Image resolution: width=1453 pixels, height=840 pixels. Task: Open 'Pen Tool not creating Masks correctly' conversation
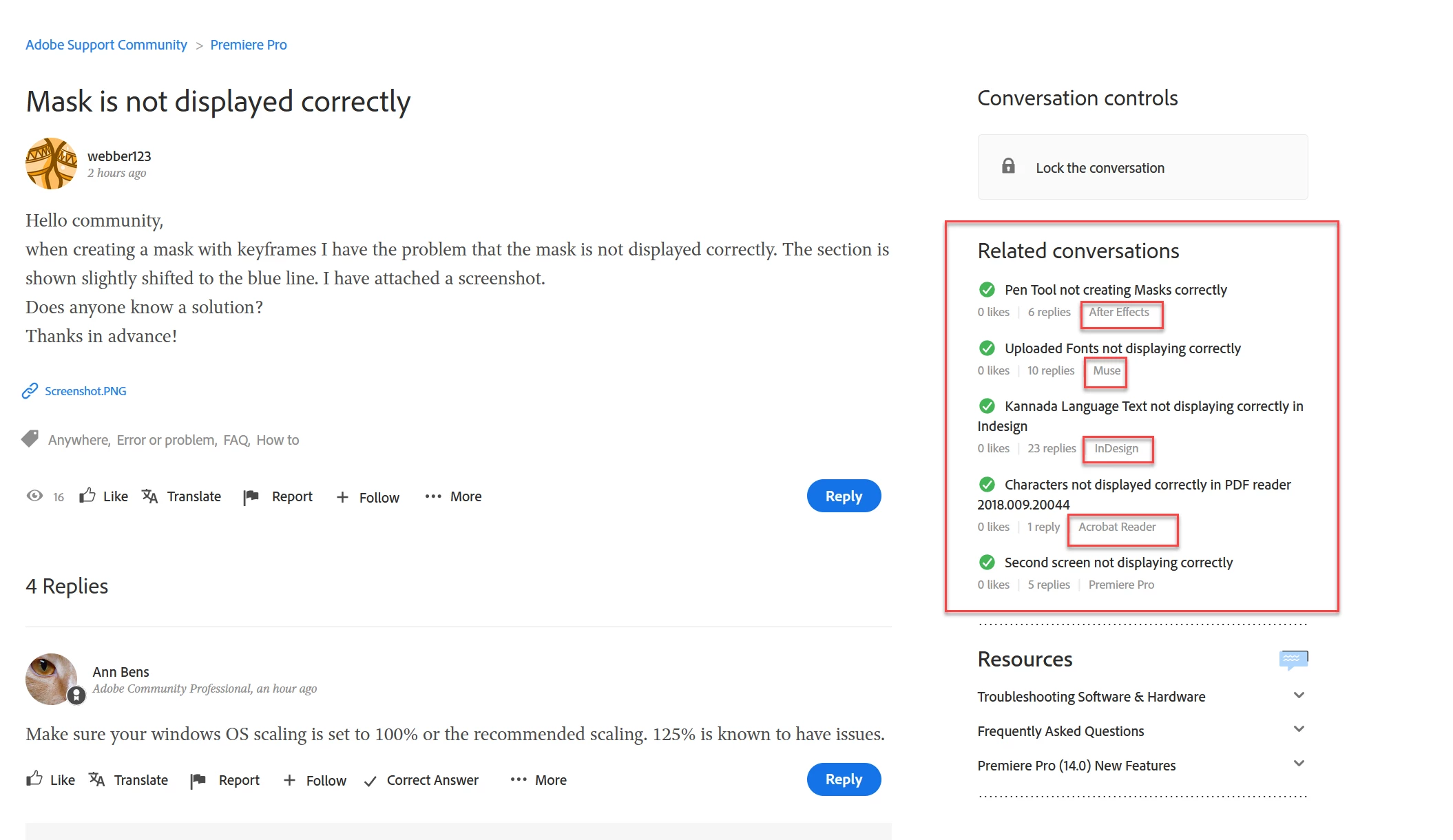(x=1115, y=290)
